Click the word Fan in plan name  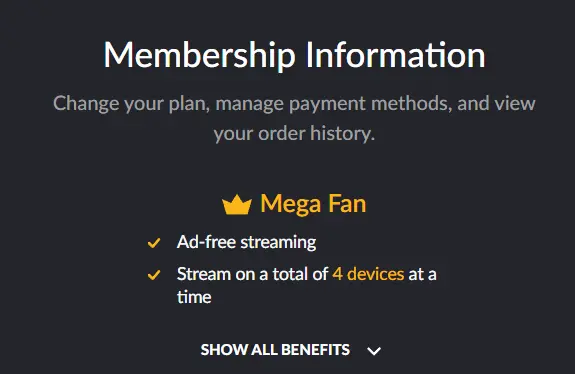347,203
